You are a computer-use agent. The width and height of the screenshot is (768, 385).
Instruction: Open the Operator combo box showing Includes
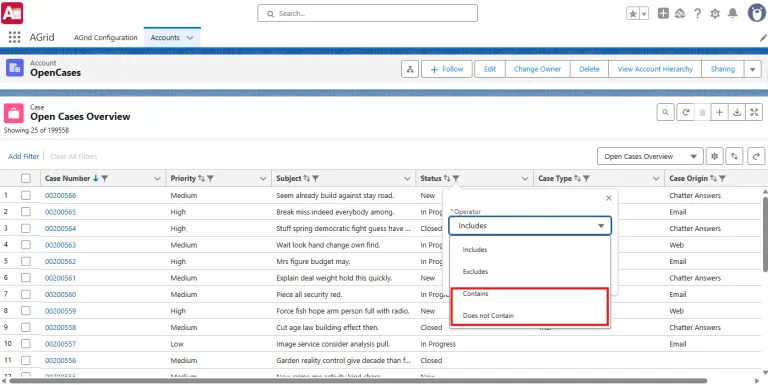pos(530,226)
